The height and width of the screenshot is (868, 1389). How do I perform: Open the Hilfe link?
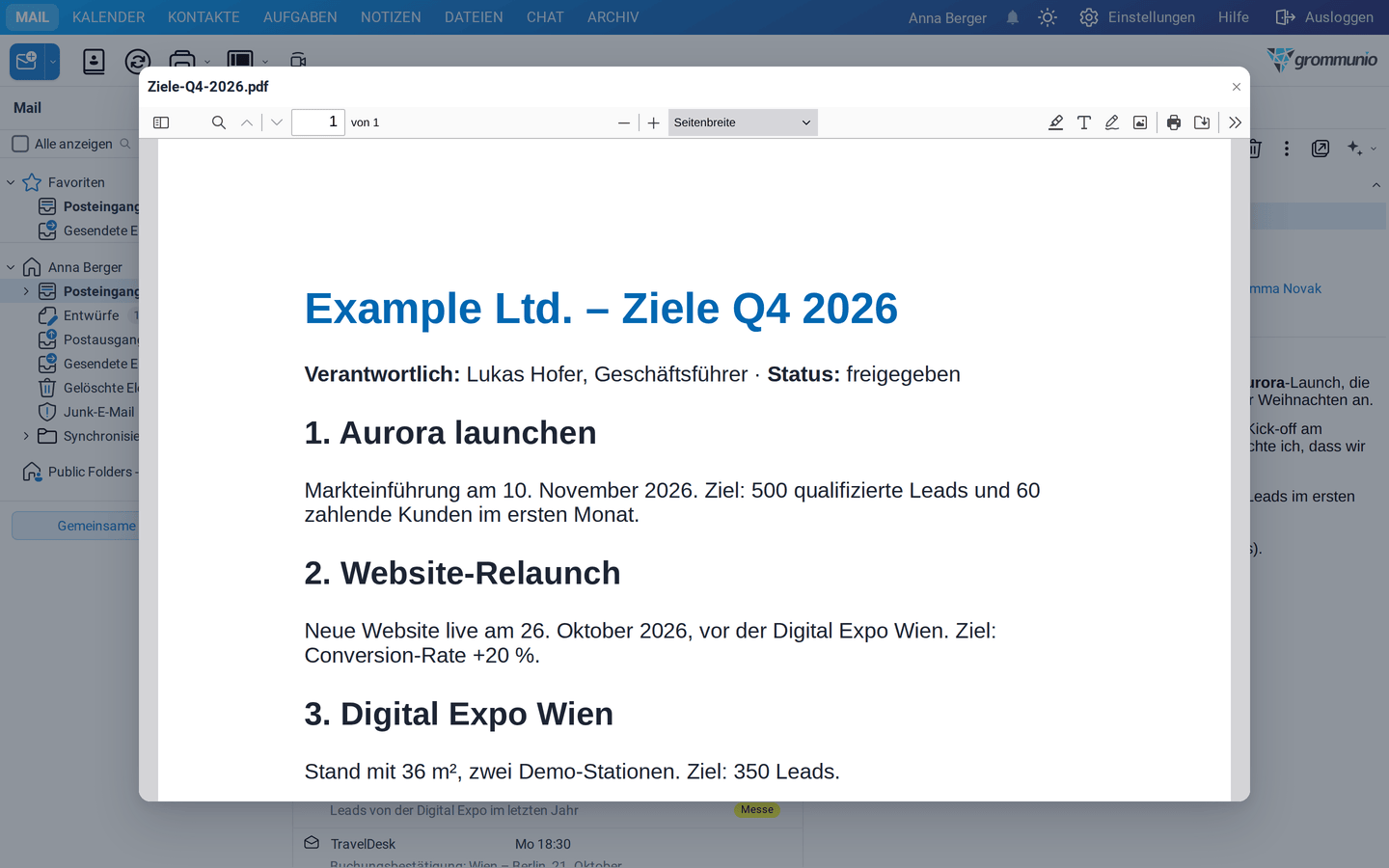[1234, 17]
